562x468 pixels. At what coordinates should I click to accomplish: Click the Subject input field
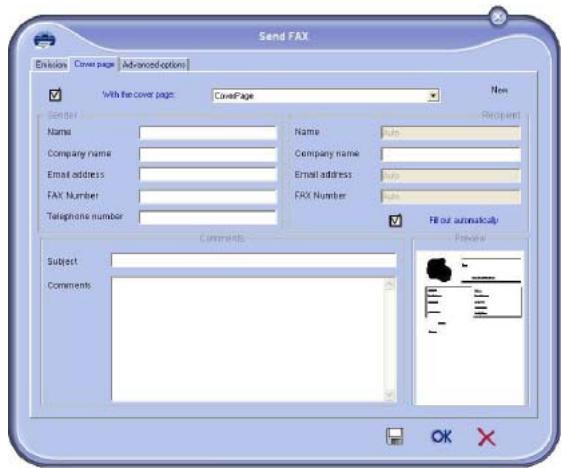[254, 261]
